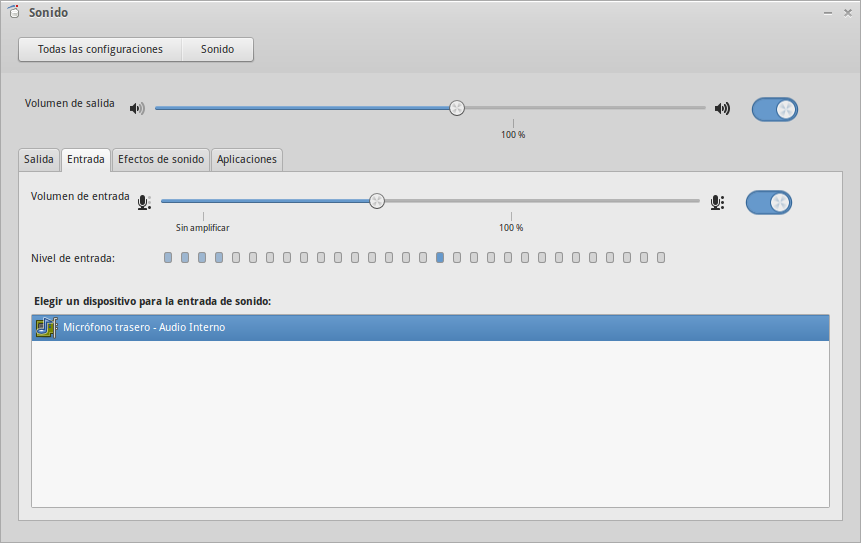Set input volume at Sin amplificar mark
This screenshot has height=543, width=861.
203,201
